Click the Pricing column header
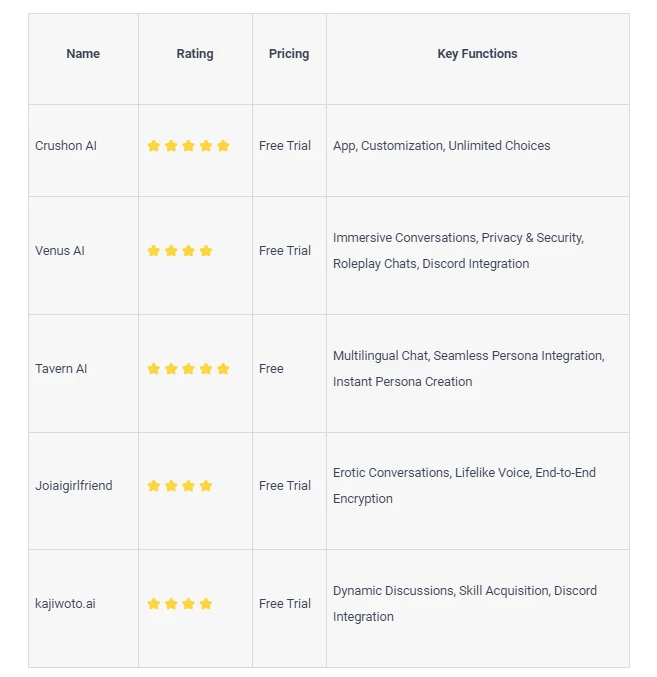 (289, 54)
